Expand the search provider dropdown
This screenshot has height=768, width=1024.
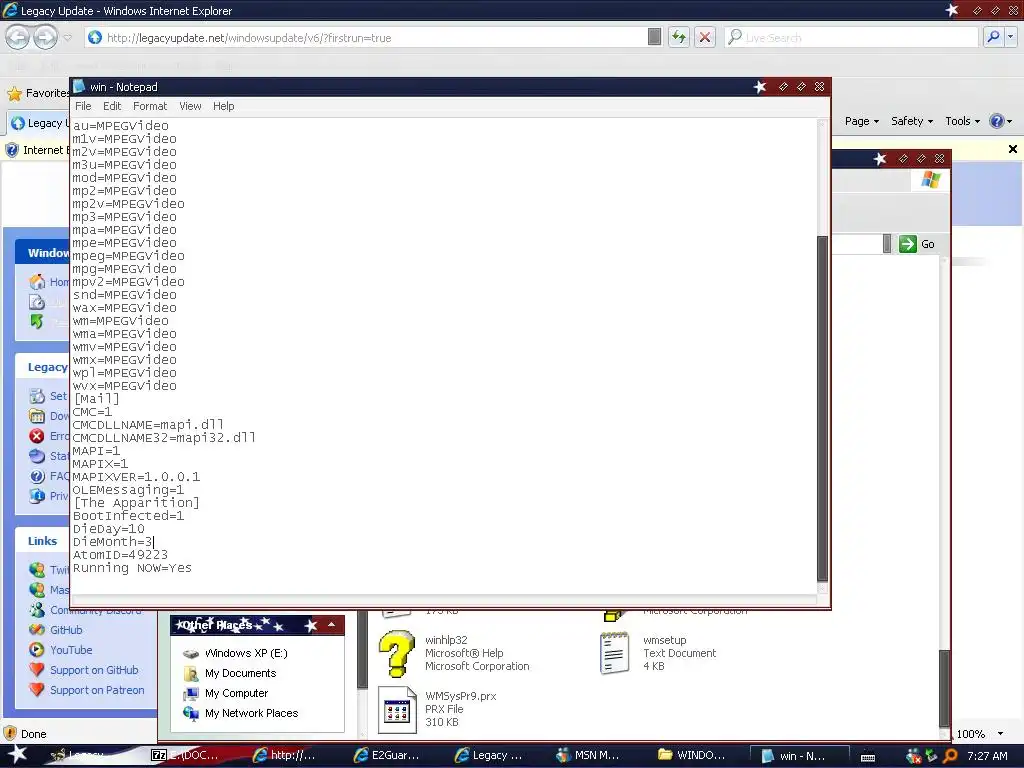(x=1011, y=37)
